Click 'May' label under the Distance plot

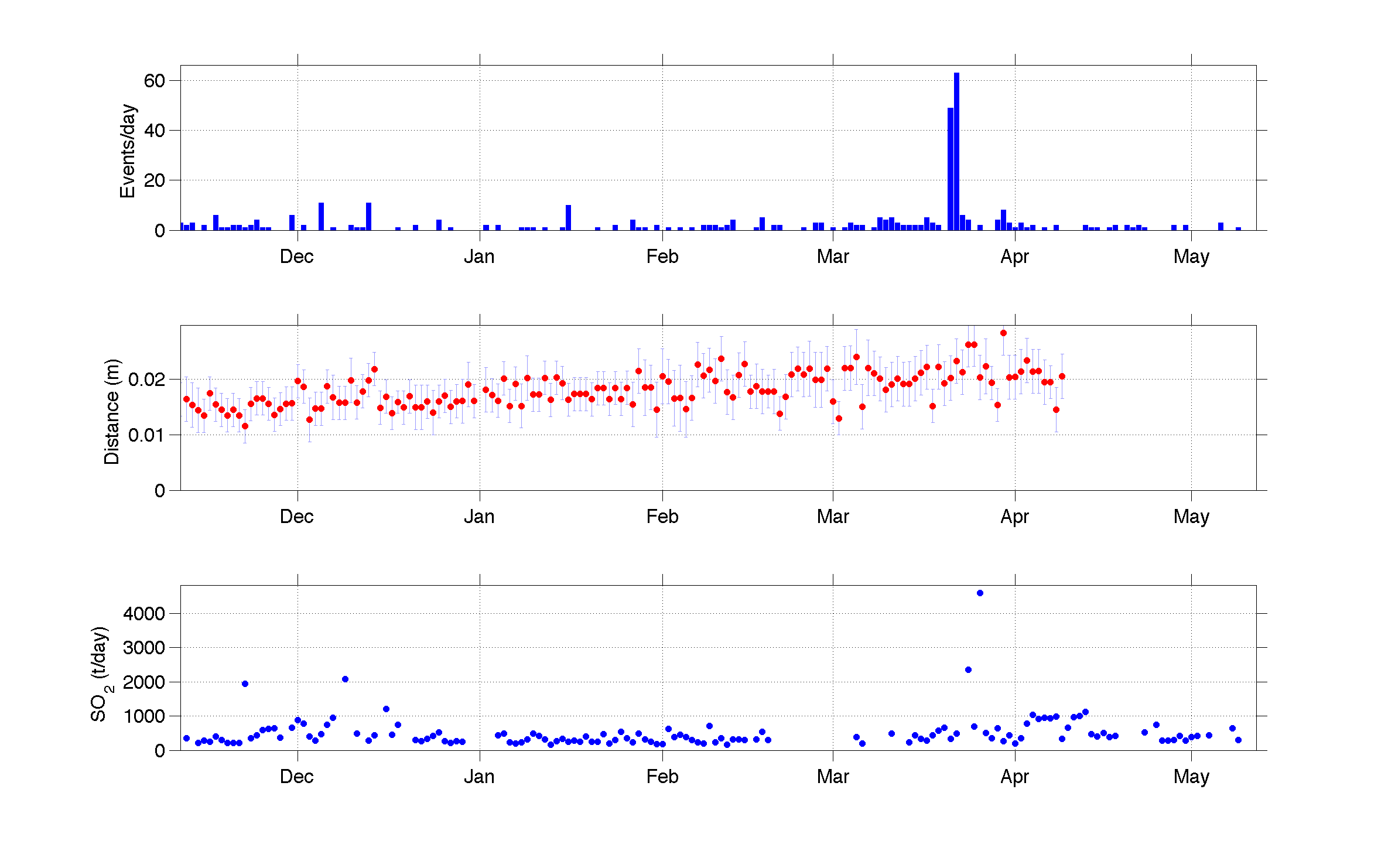[1191, 517]
